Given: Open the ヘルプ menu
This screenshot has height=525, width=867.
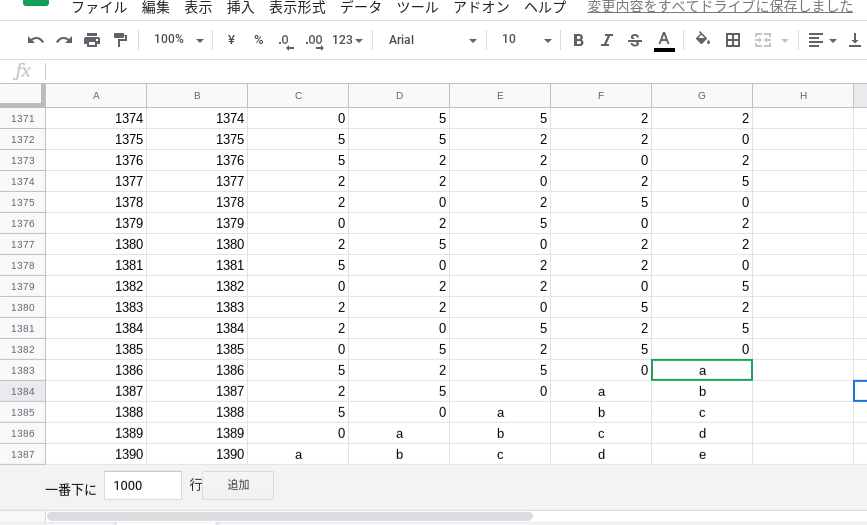Looking at the screenshot, I should pos(545,7).
